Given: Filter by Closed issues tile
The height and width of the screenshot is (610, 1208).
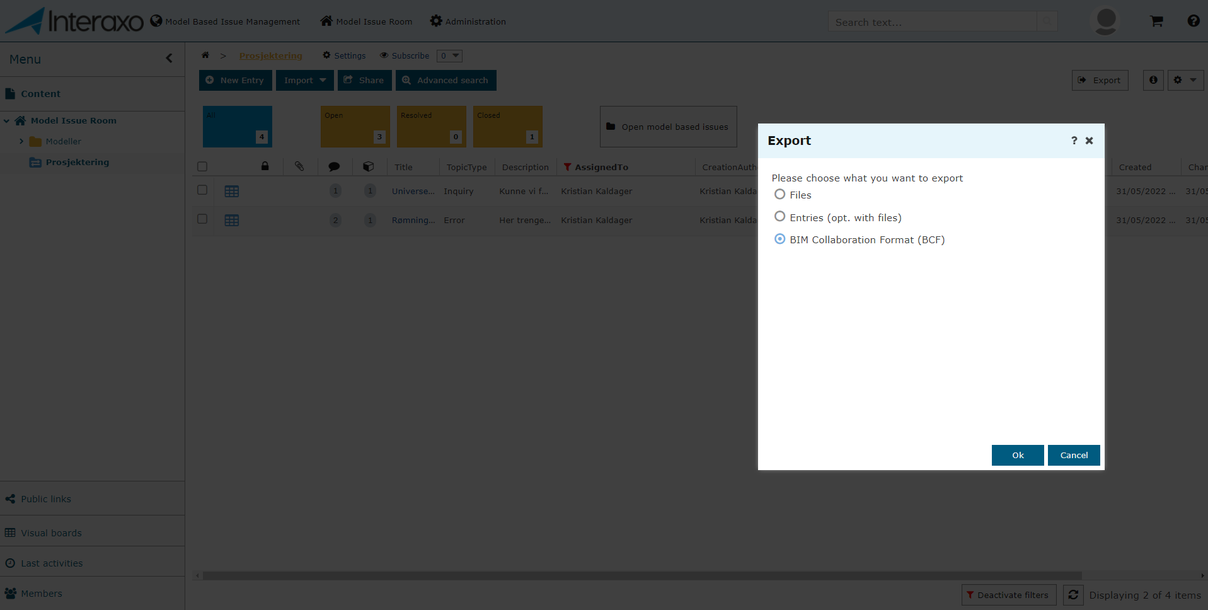Looking at the screenshot, I should pos(508,127).
